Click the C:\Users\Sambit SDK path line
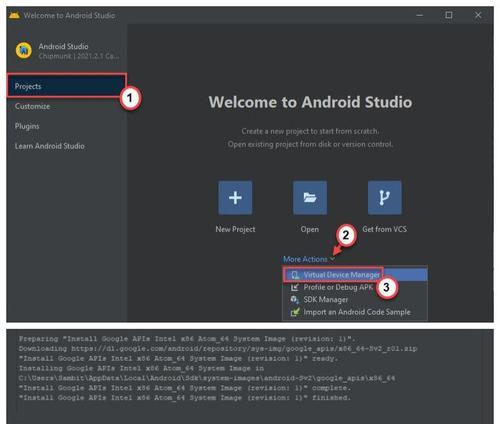 coord(207,378)
